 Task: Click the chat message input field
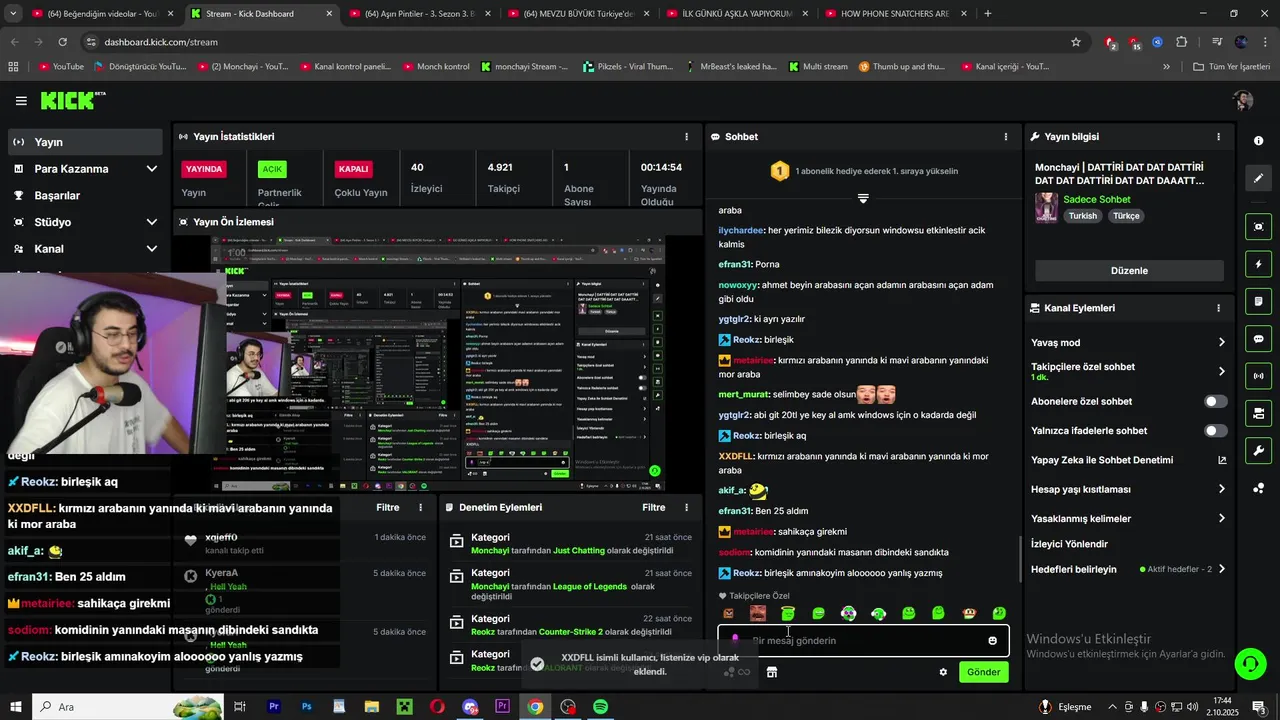click(x=863, y=641)
